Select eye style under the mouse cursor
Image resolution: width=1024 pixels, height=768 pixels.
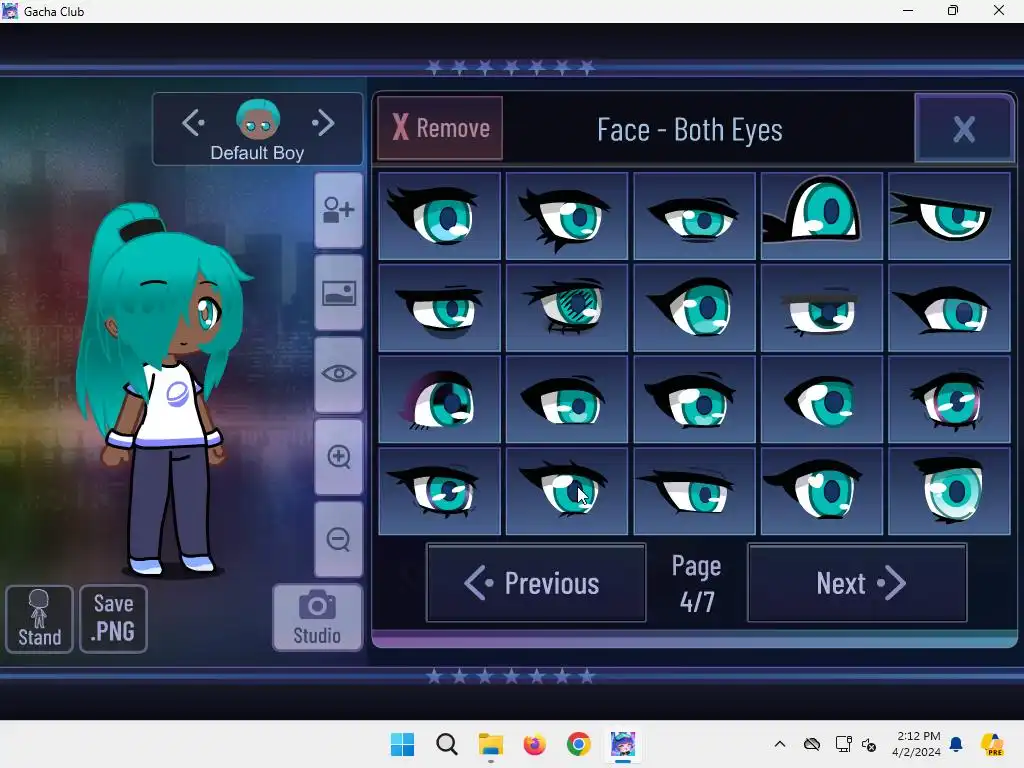coord(567,490)
